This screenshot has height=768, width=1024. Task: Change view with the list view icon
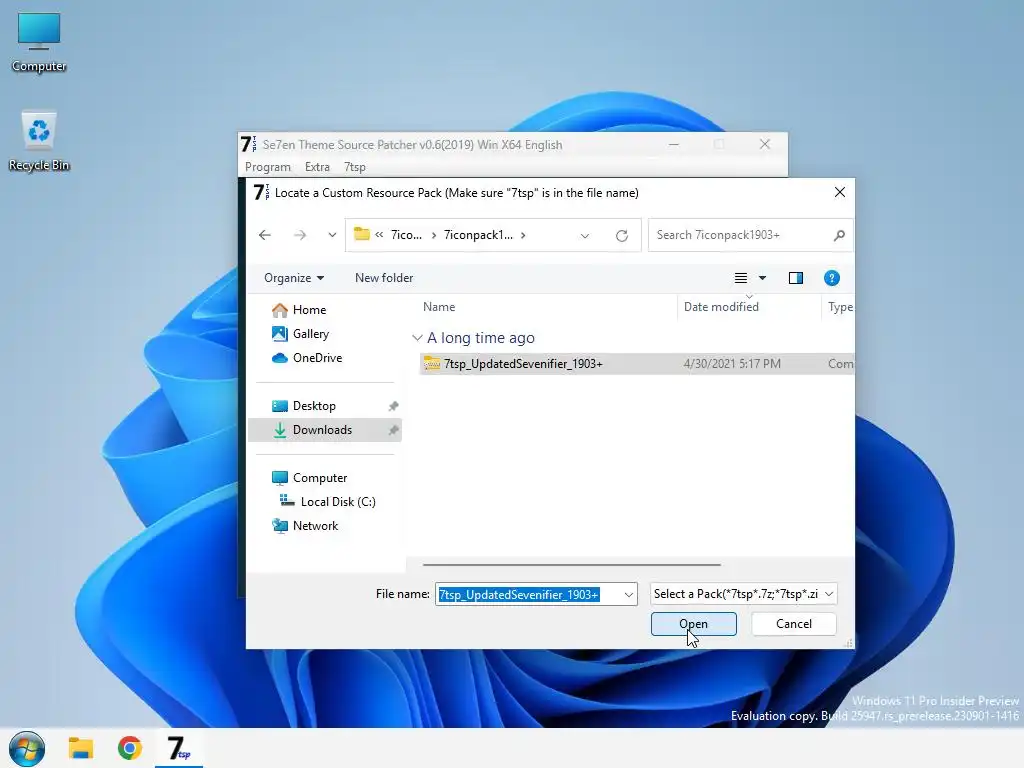pos(741,278)
